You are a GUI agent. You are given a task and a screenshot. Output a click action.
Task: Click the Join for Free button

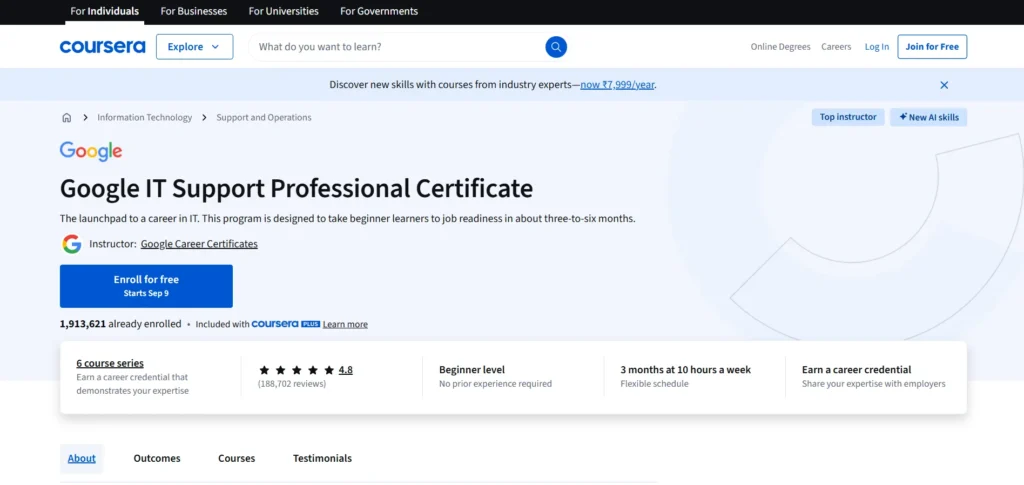click(932, 47)
